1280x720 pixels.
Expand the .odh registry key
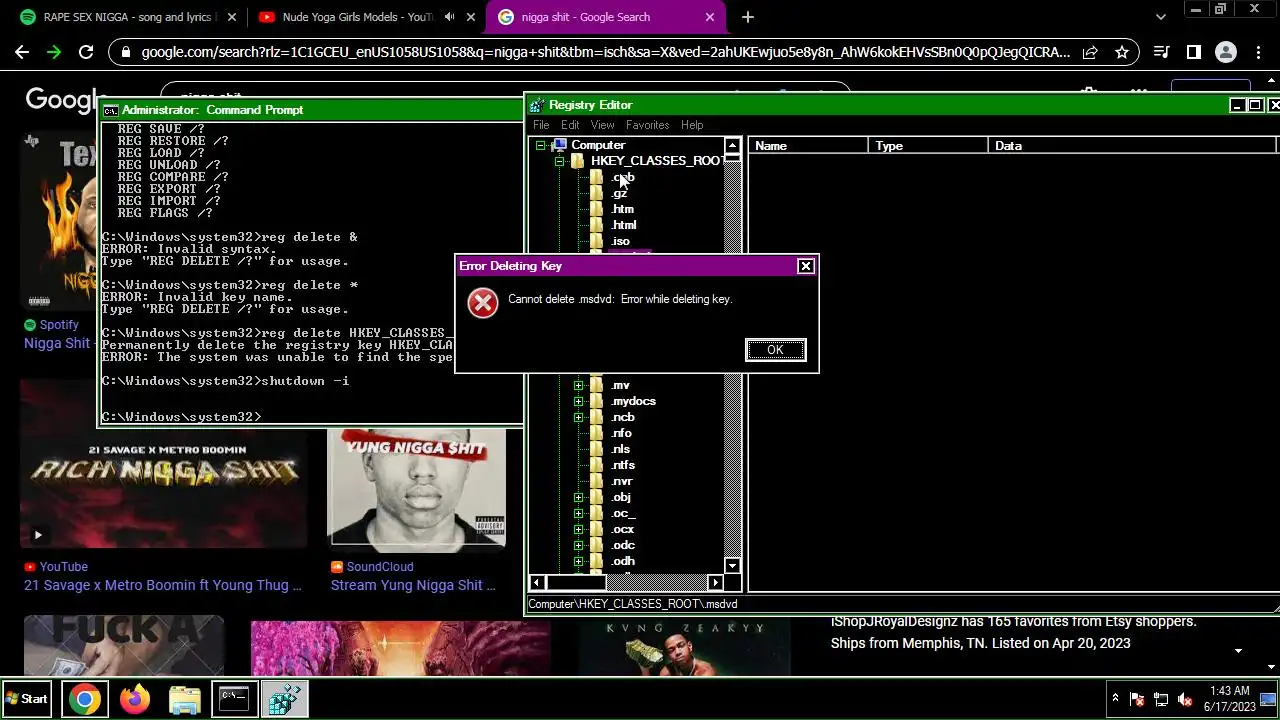579,561
